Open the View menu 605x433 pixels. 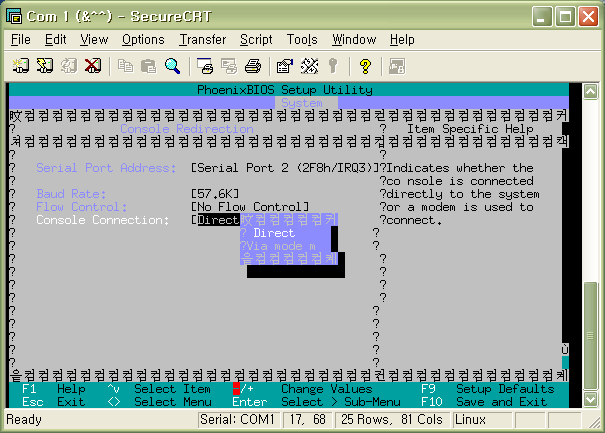pyautogui.click(x=94, y=39)
